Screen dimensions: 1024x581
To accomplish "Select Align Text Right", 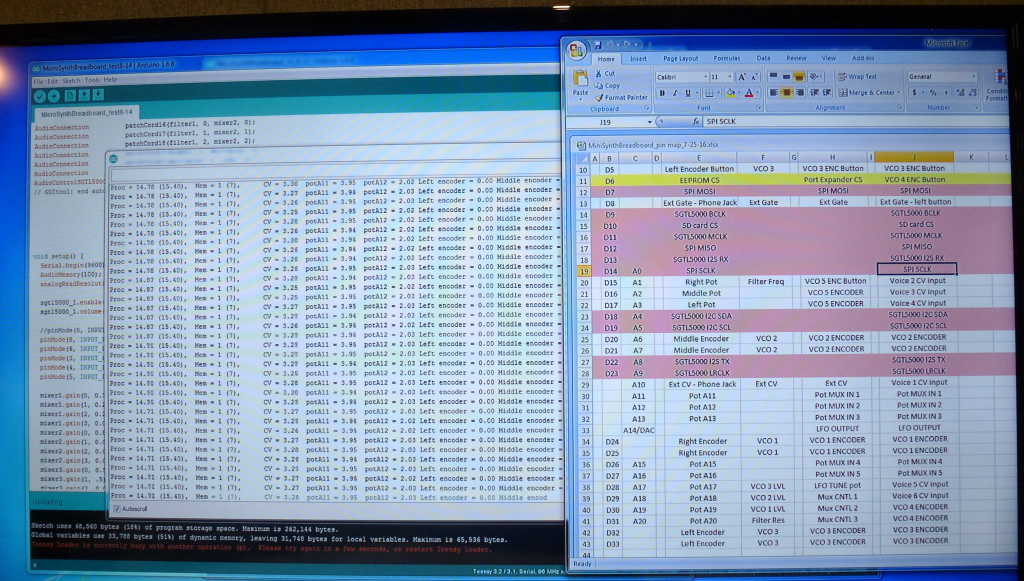I will coord(799,93).
